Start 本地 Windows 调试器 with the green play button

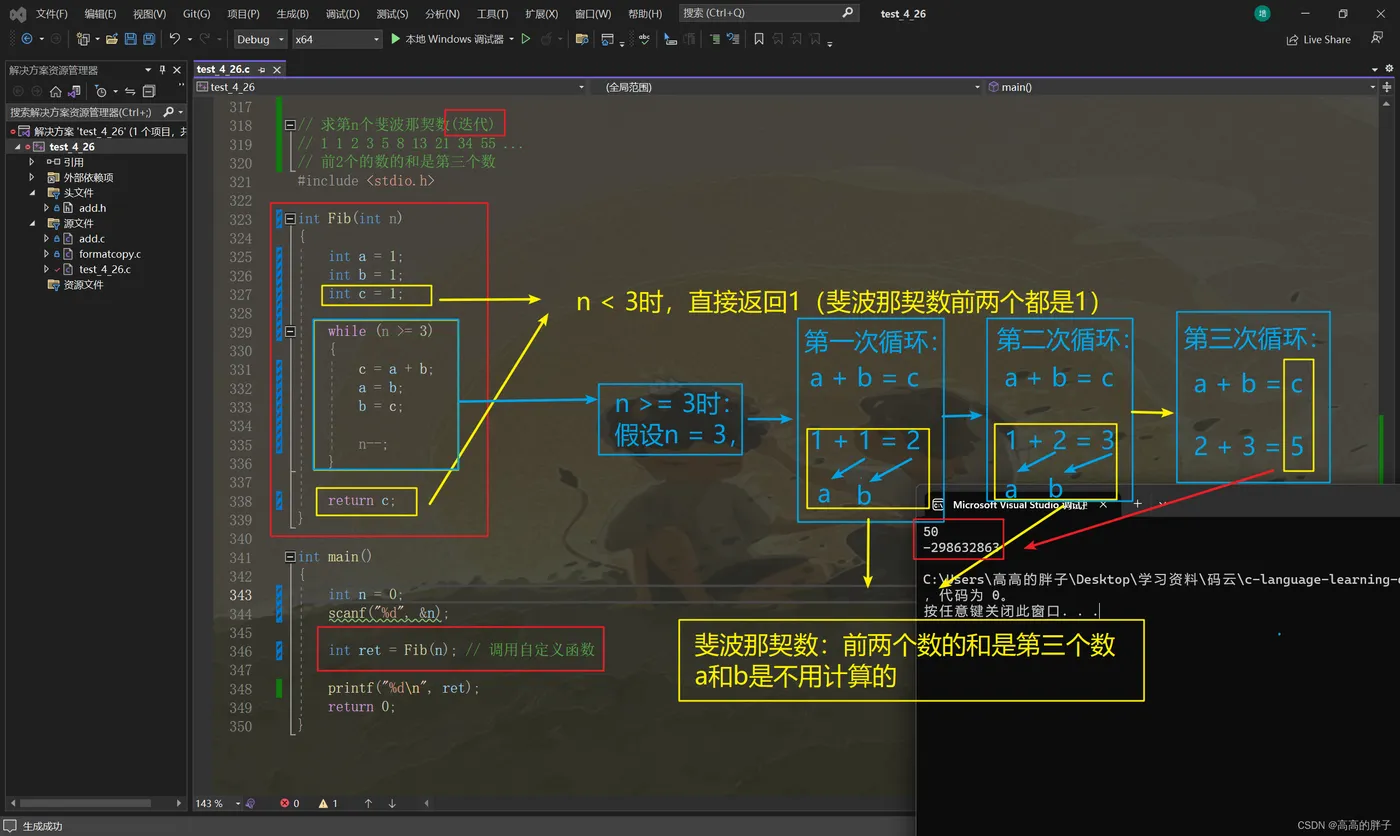(x=396, y=39)
